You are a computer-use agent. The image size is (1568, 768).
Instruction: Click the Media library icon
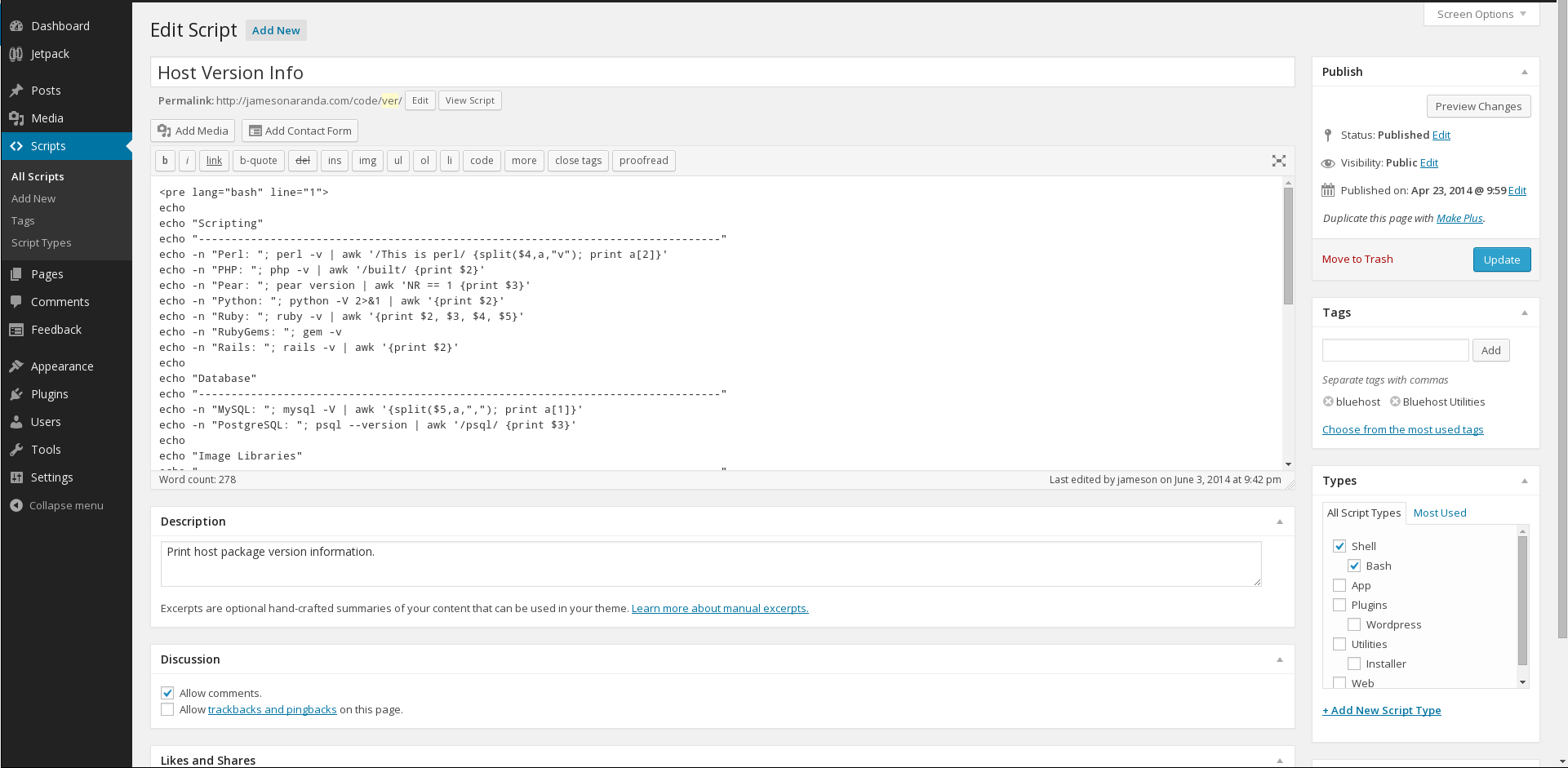[x=16, y=118]
